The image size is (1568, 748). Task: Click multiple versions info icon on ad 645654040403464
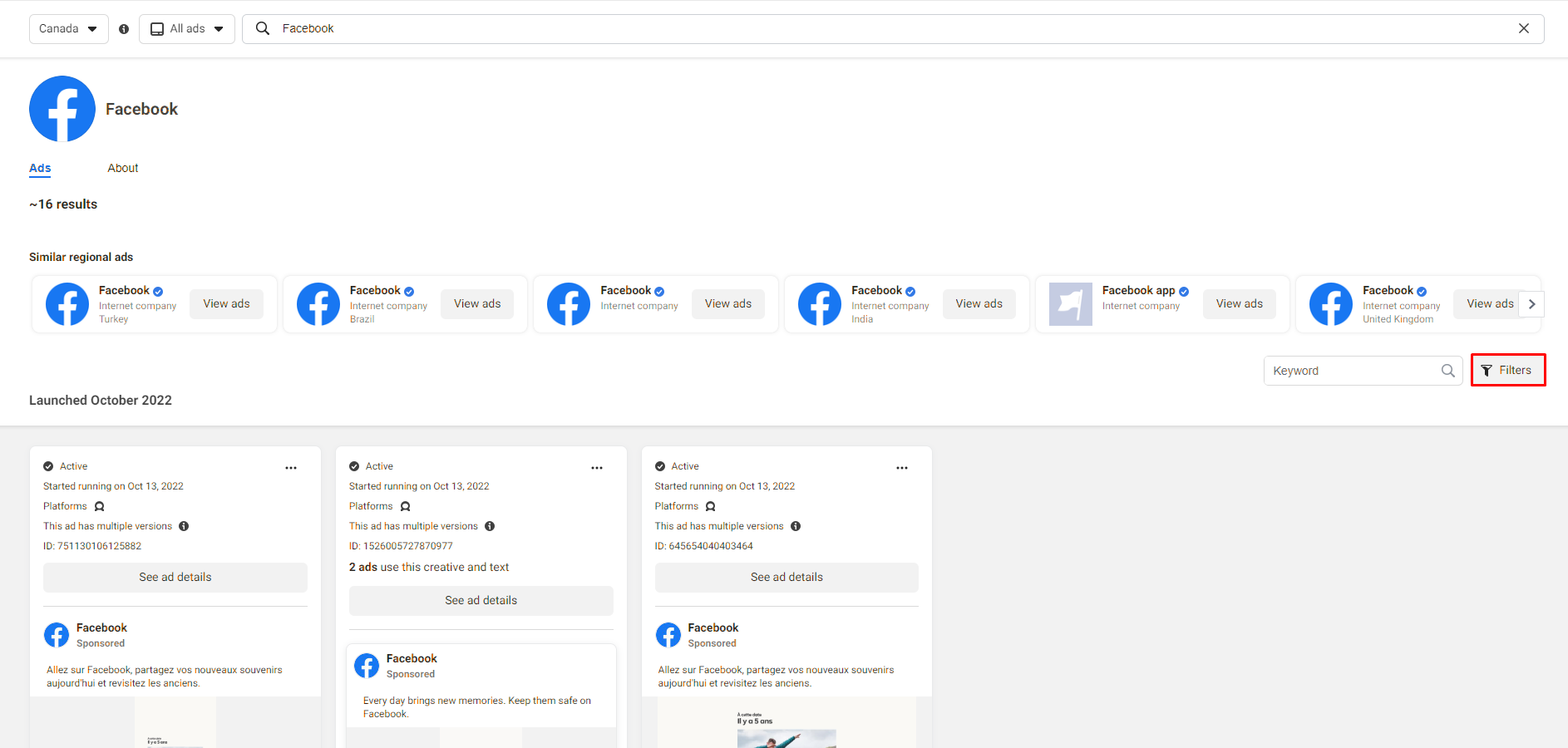[x=796, y=526]
